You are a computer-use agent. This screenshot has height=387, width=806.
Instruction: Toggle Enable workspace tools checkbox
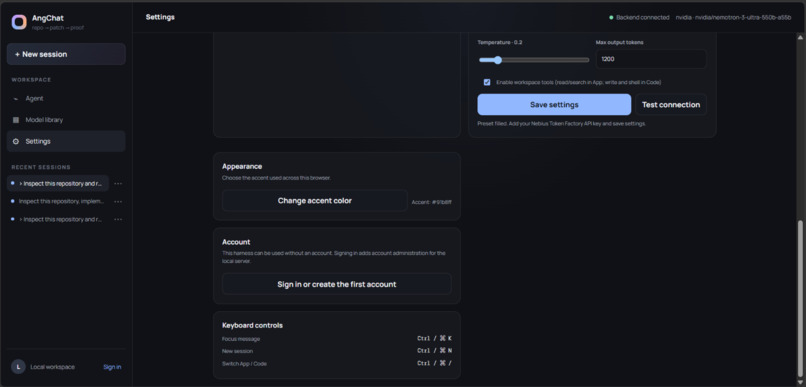(487, 82)
